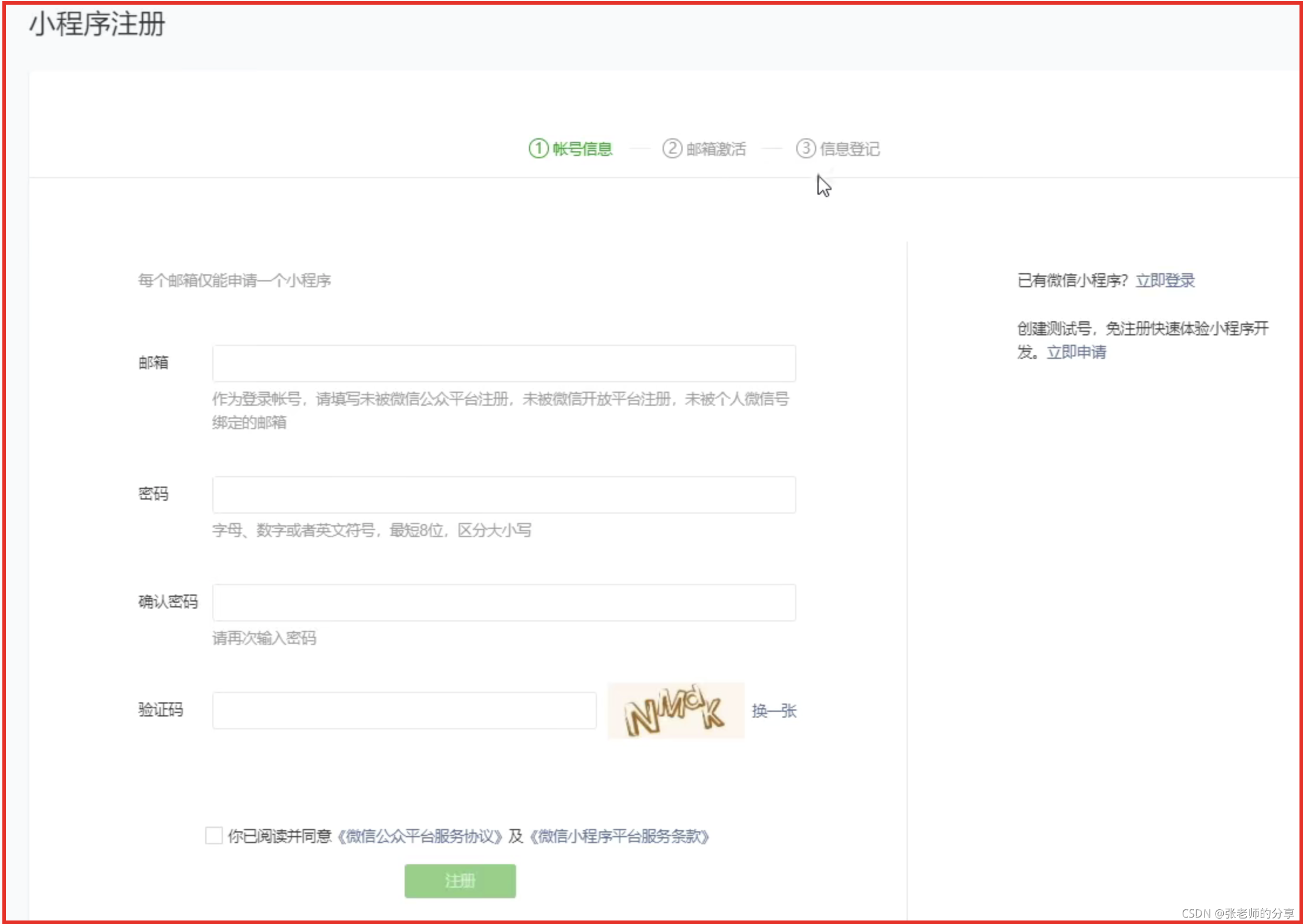Open the 立即登录 link
Viewport: 1303px width, 924px height.
point(1165,280)
